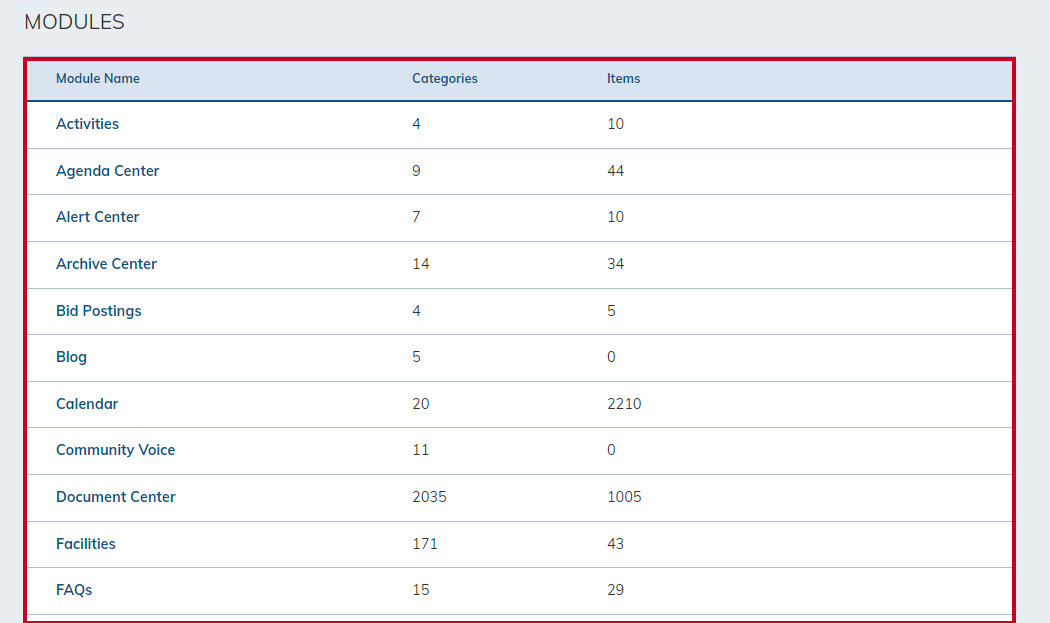Open the Blog module link
The image size is (1050, 623).
click(71, 357)
